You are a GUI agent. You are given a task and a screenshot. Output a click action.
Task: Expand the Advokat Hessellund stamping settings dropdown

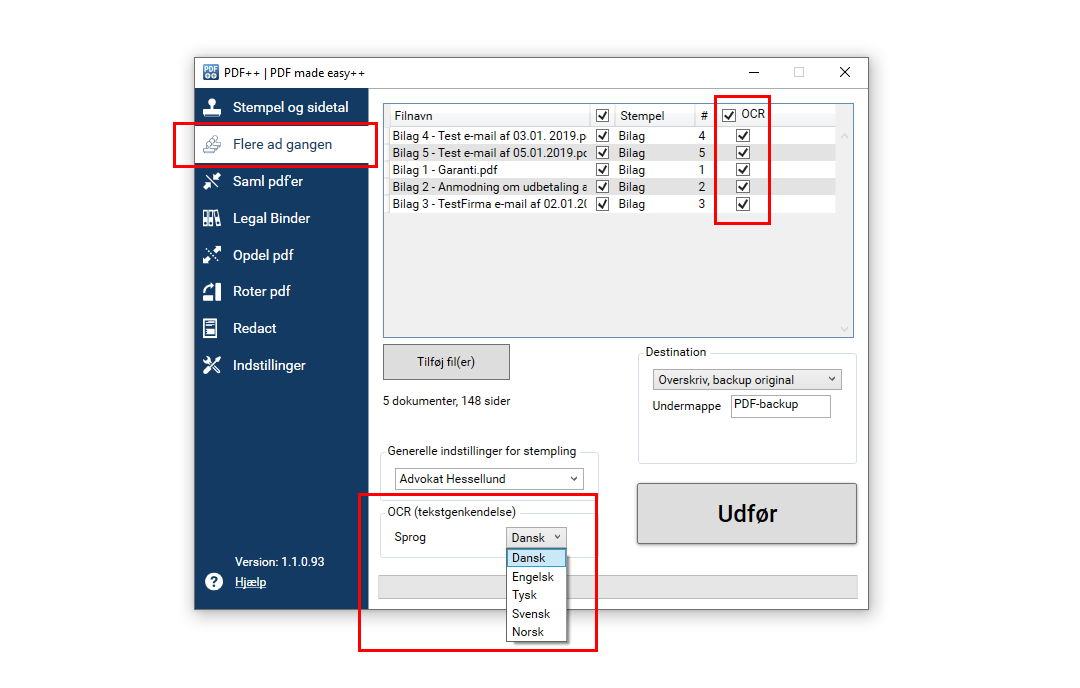(489, 479)
